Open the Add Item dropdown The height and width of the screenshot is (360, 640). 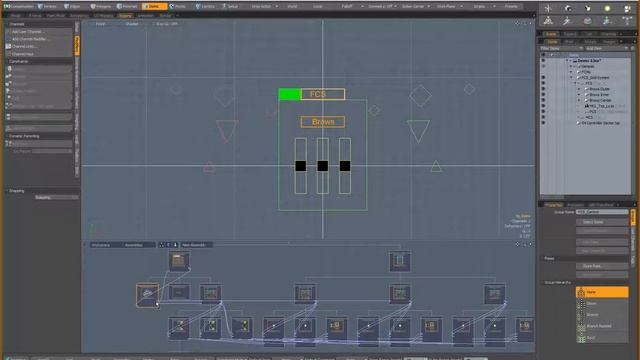point(607,48)
